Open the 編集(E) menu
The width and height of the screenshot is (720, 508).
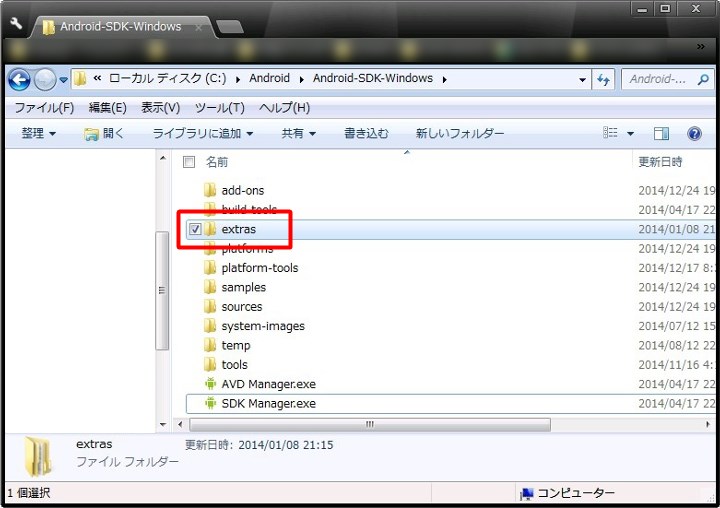click(x=107, y=107)
